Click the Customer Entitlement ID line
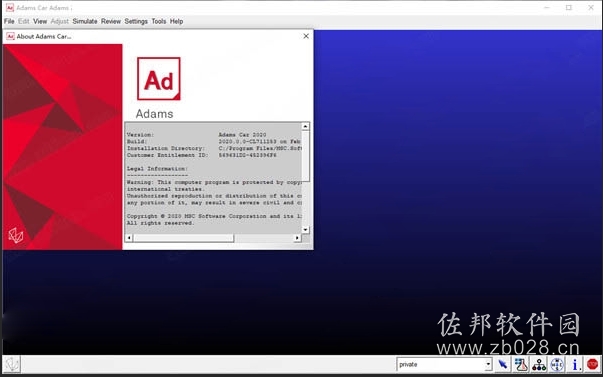Screen dimensions: 603x377 tap(202, 155)
